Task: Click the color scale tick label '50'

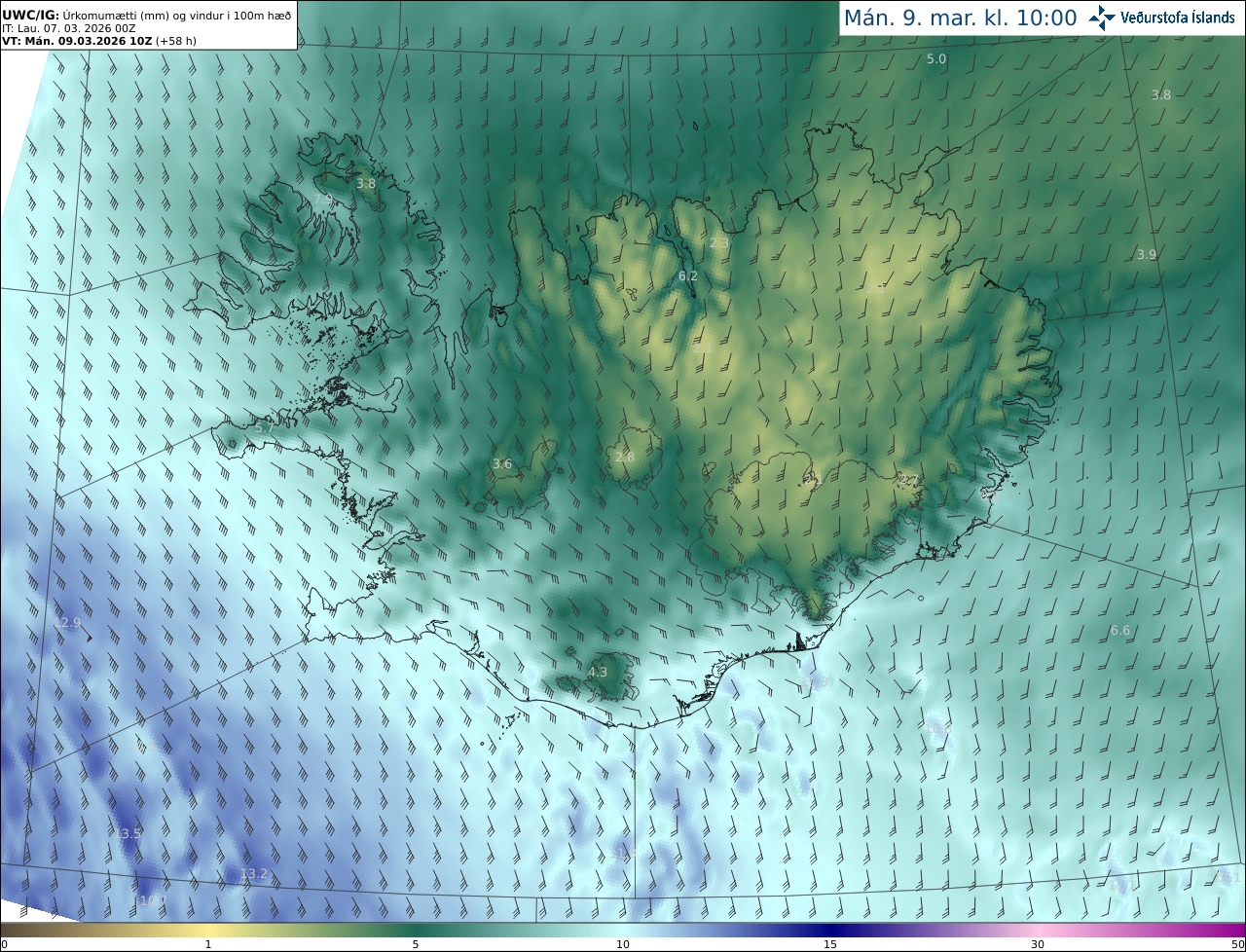Action: [x=1237, y=944]
